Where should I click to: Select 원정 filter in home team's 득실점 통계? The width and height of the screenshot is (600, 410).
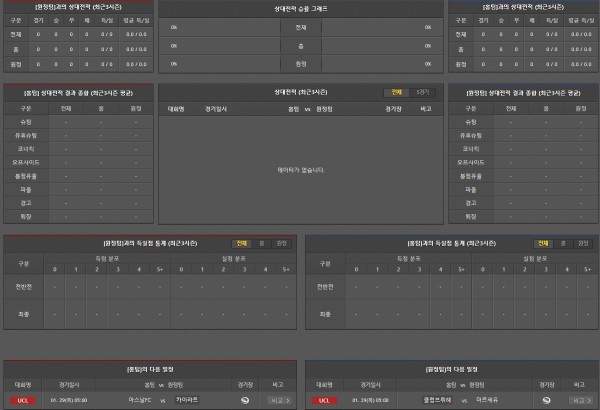tap(281, 243)
